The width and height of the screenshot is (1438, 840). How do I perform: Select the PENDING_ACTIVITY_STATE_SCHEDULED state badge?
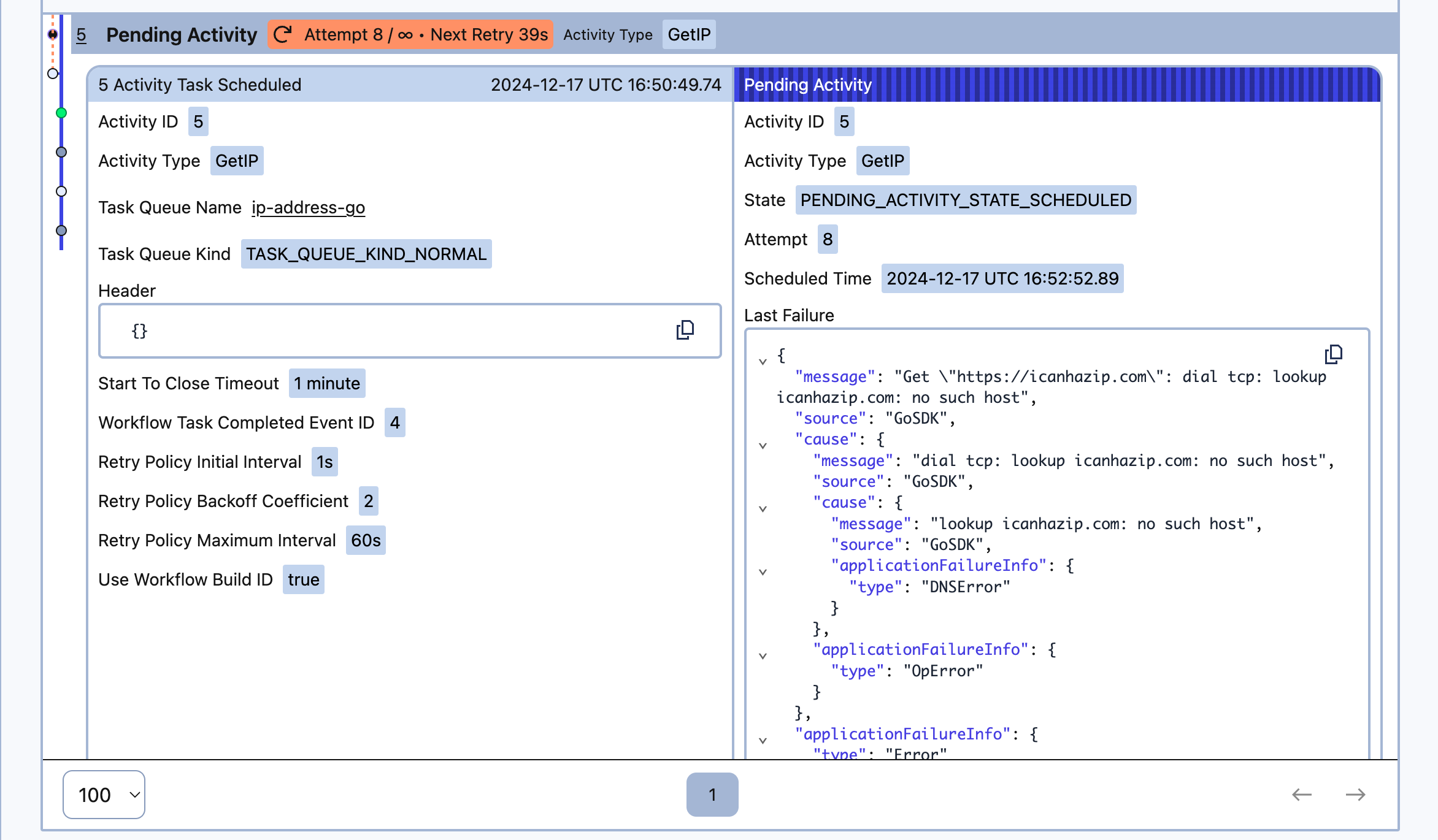coord(965,200)
